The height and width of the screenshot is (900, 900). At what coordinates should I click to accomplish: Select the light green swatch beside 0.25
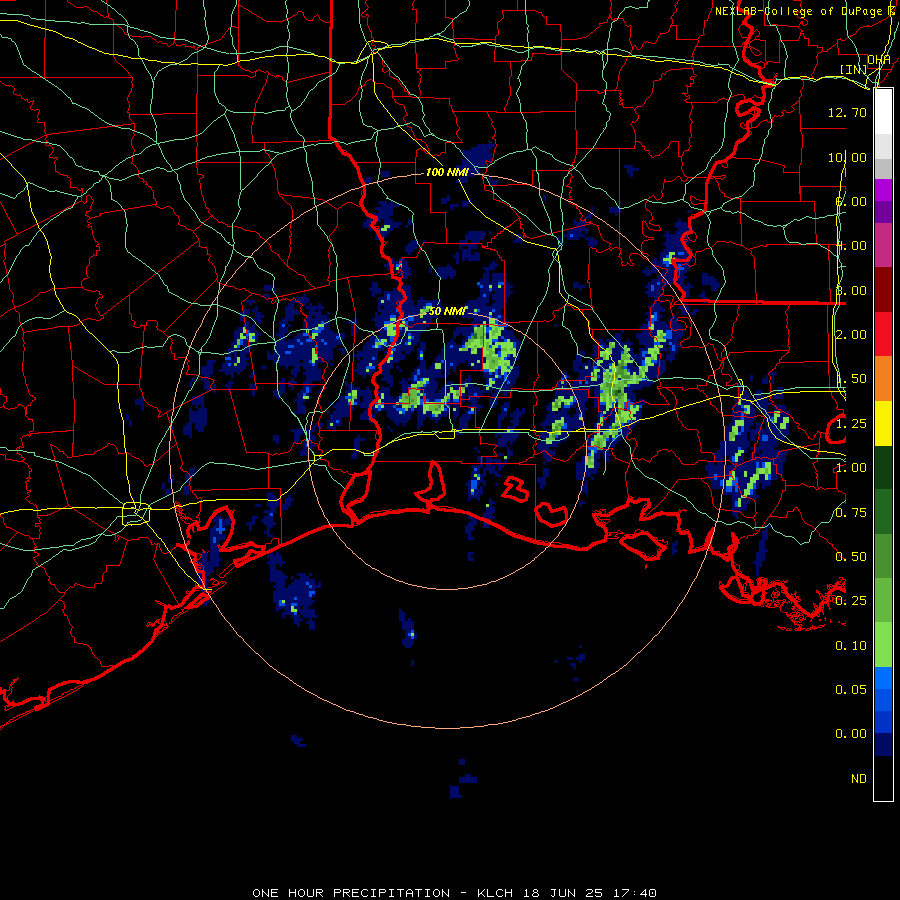pyautogui.click(x=883, y=600)
